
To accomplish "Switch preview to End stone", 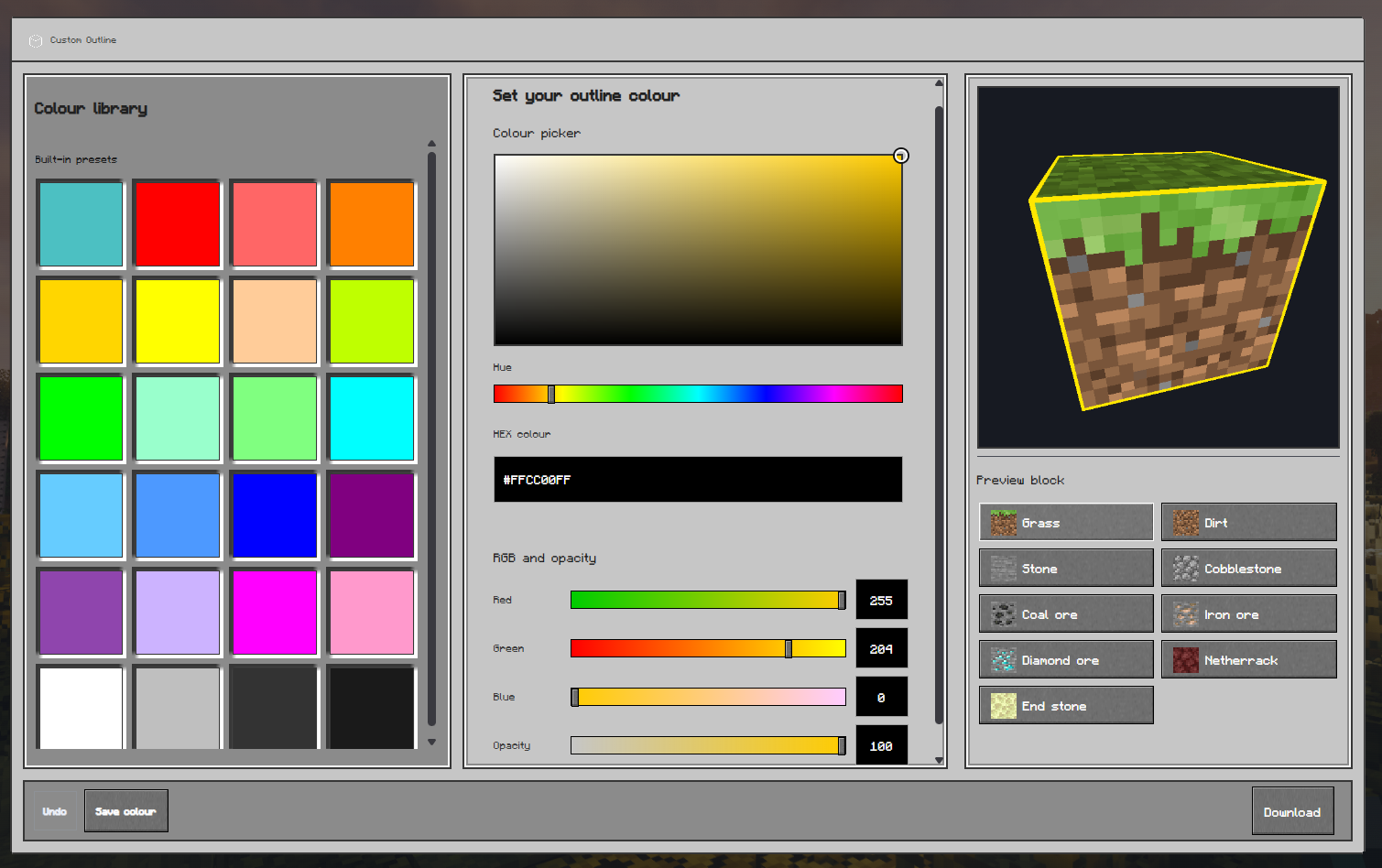I will tap(1066, 705).
